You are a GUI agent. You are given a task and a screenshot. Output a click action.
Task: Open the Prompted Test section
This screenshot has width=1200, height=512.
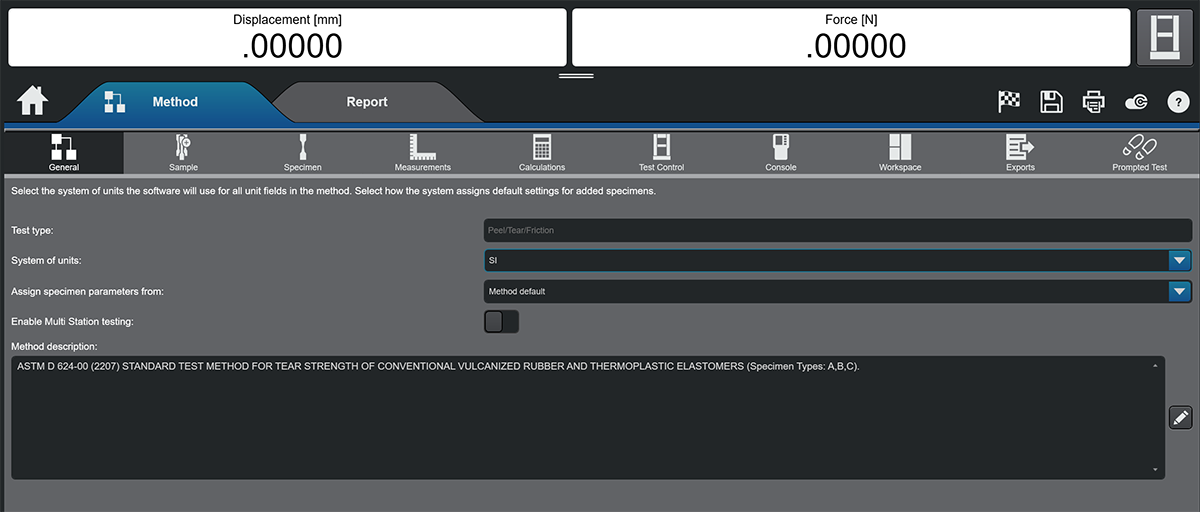1139,153
